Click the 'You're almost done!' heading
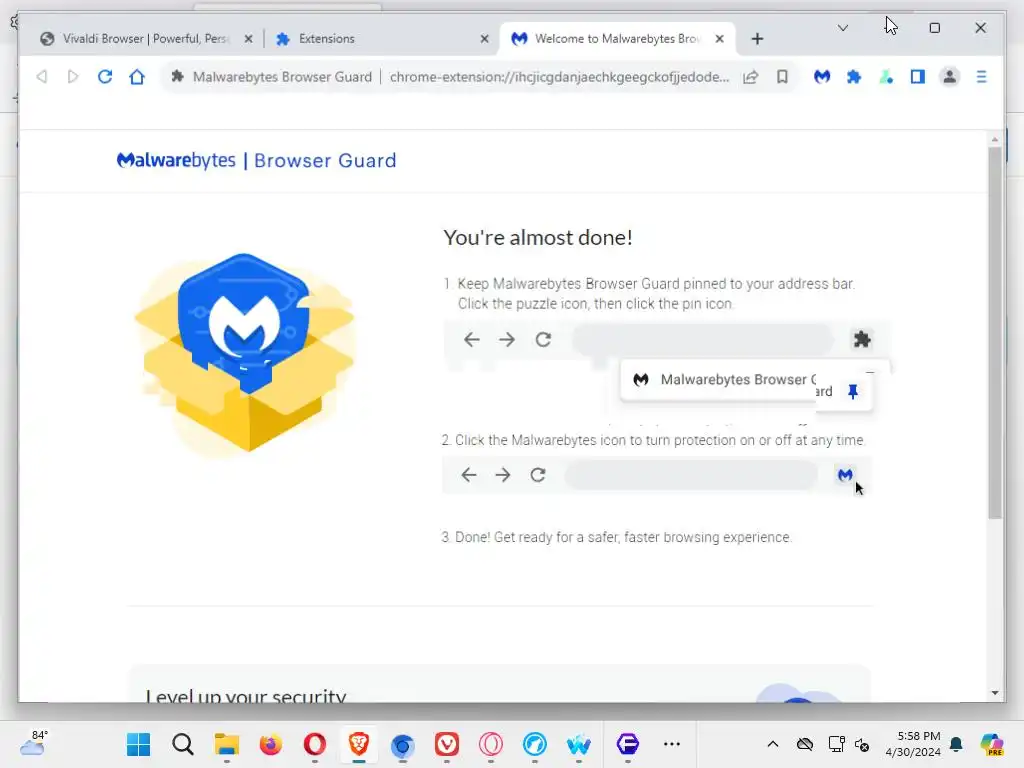This screenshot has height=768, width=1024. [x=537, y=237]
